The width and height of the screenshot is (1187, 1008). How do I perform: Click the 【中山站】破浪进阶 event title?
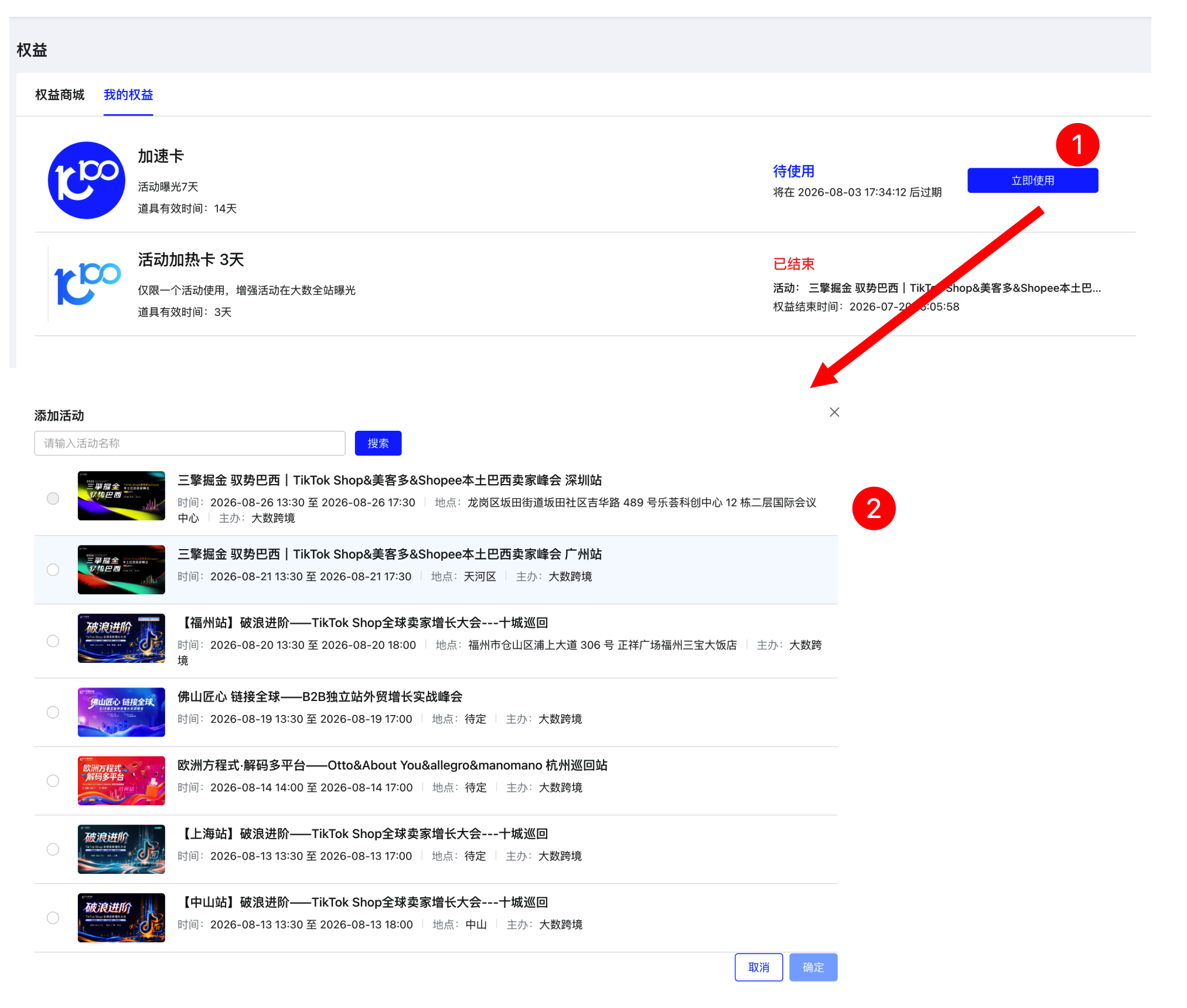coord(363,902)
